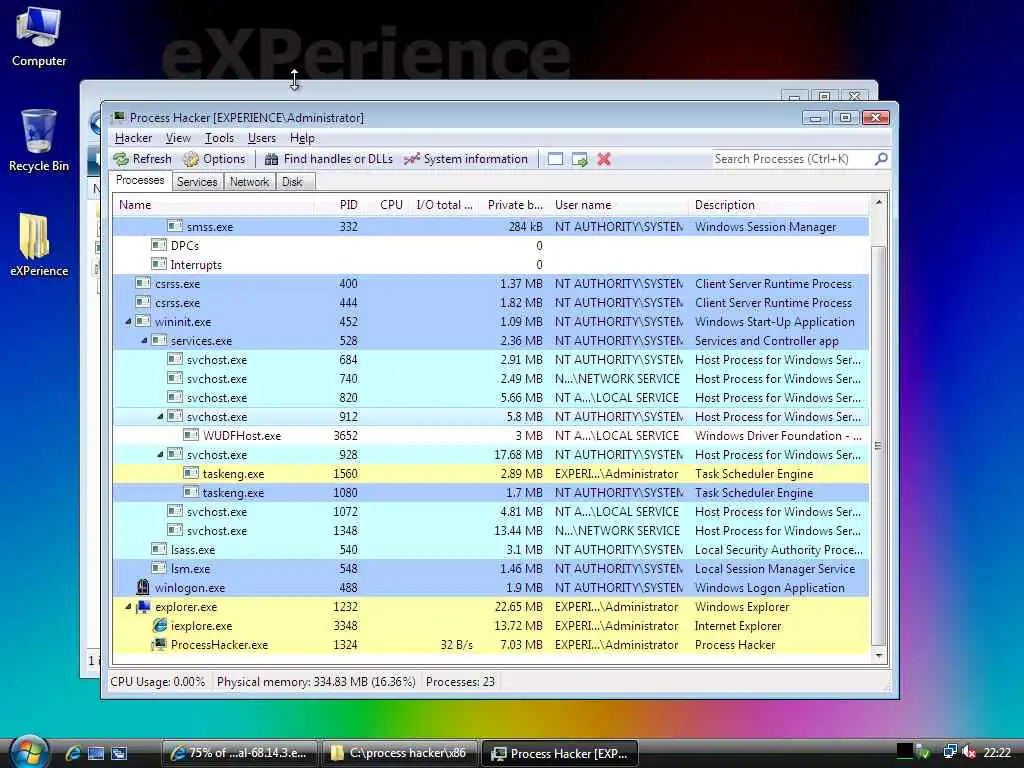Collapse svchost.exe PID 912 node

pos(160,416)
